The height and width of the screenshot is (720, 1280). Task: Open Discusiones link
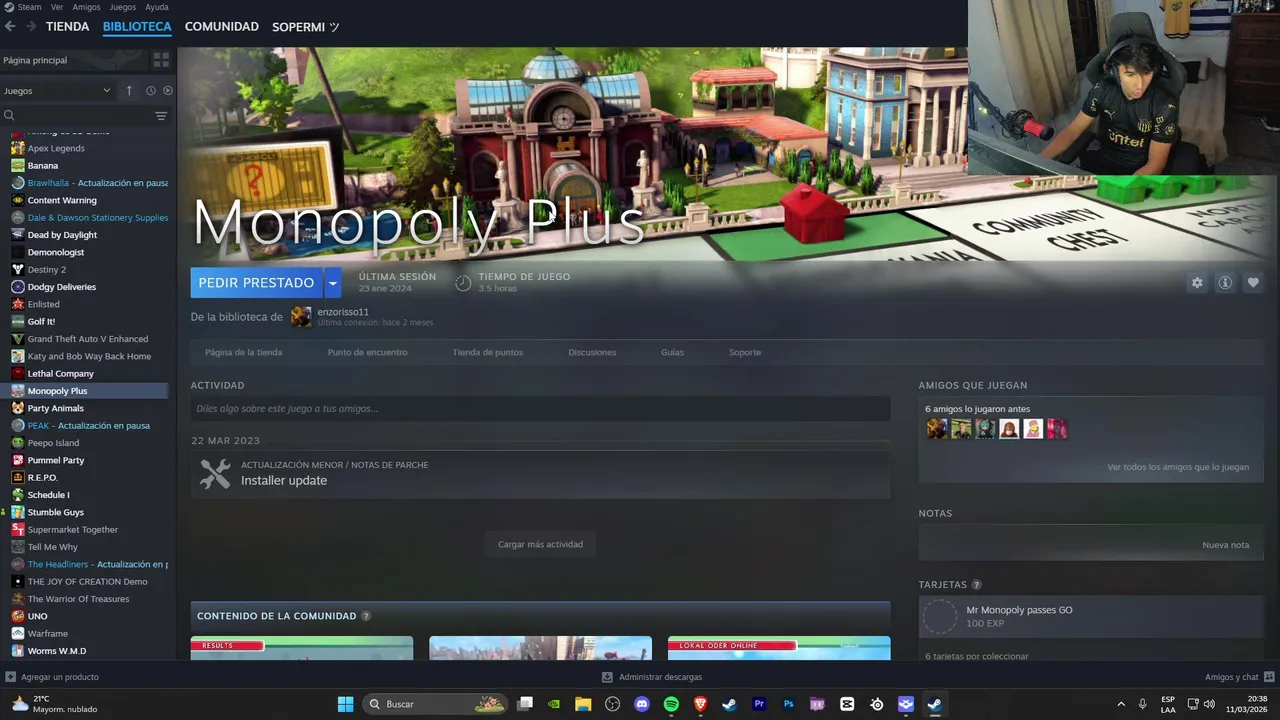[x=592, y=352]
